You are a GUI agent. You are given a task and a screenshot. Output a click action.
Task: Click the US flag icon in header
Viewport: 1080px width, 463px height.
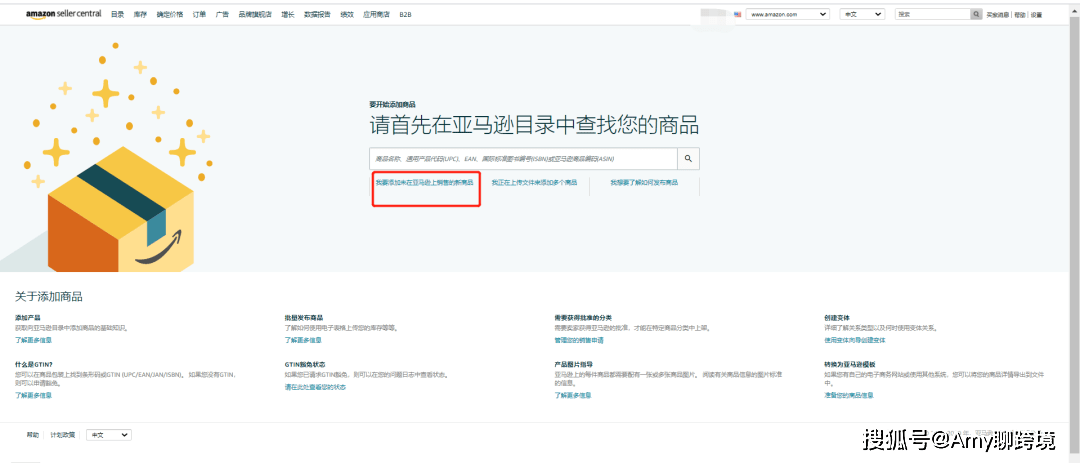(738, 14)
